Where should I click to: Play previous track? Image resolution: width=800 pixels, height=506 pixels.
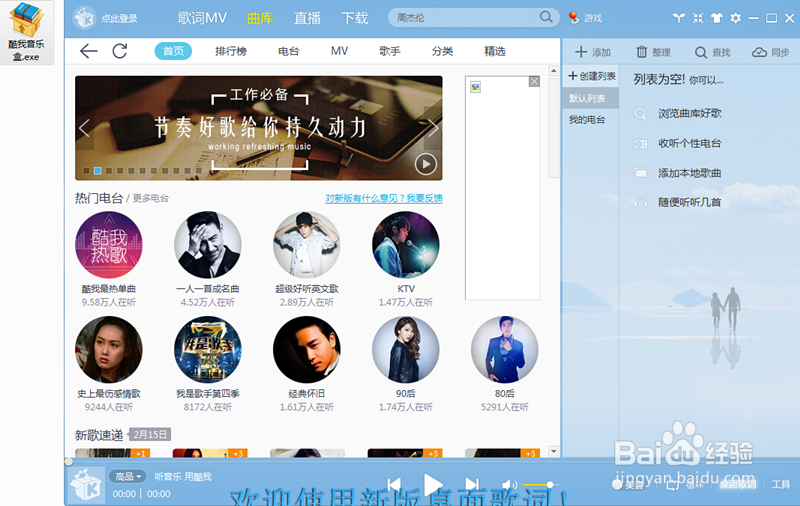(x=394, y=485)
